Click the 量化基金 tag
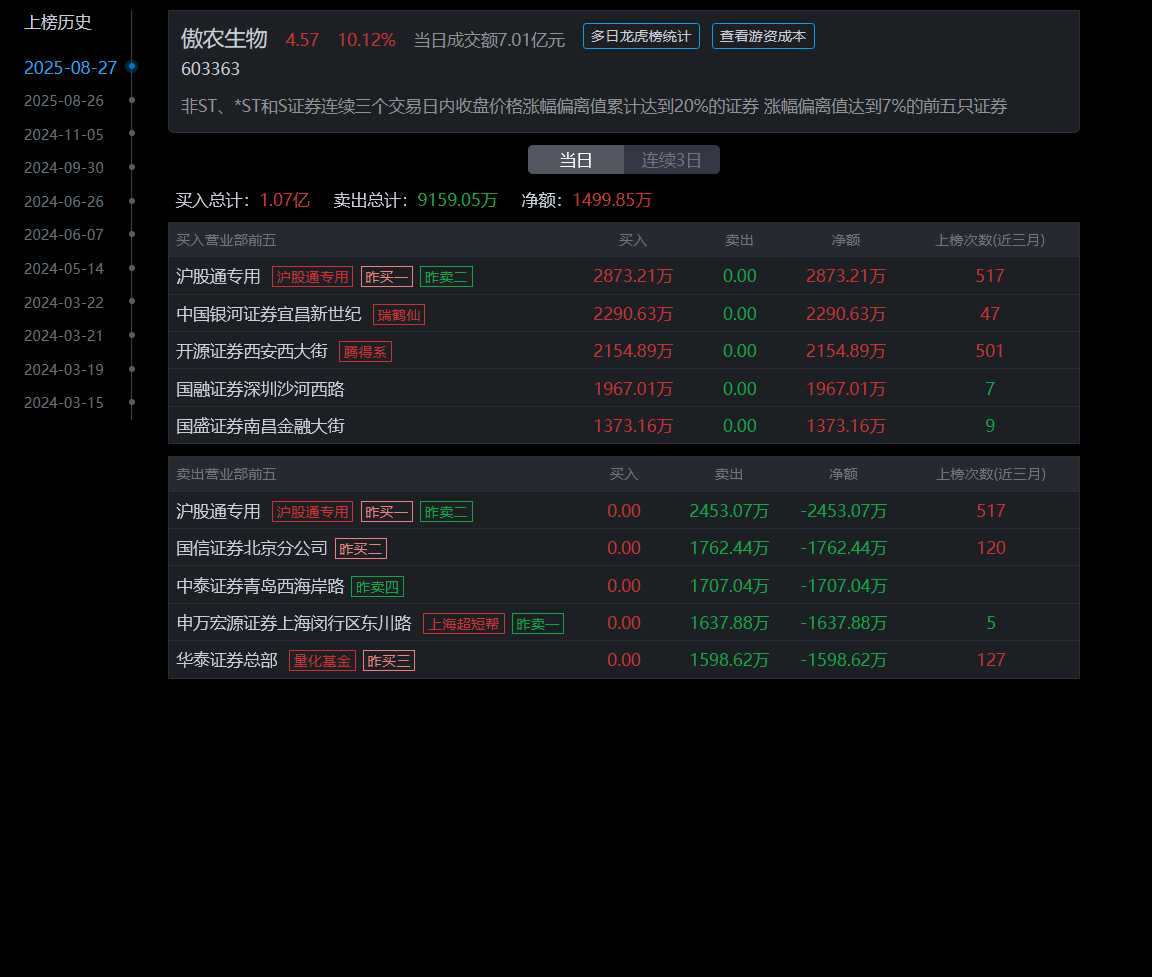 (323, 660)
